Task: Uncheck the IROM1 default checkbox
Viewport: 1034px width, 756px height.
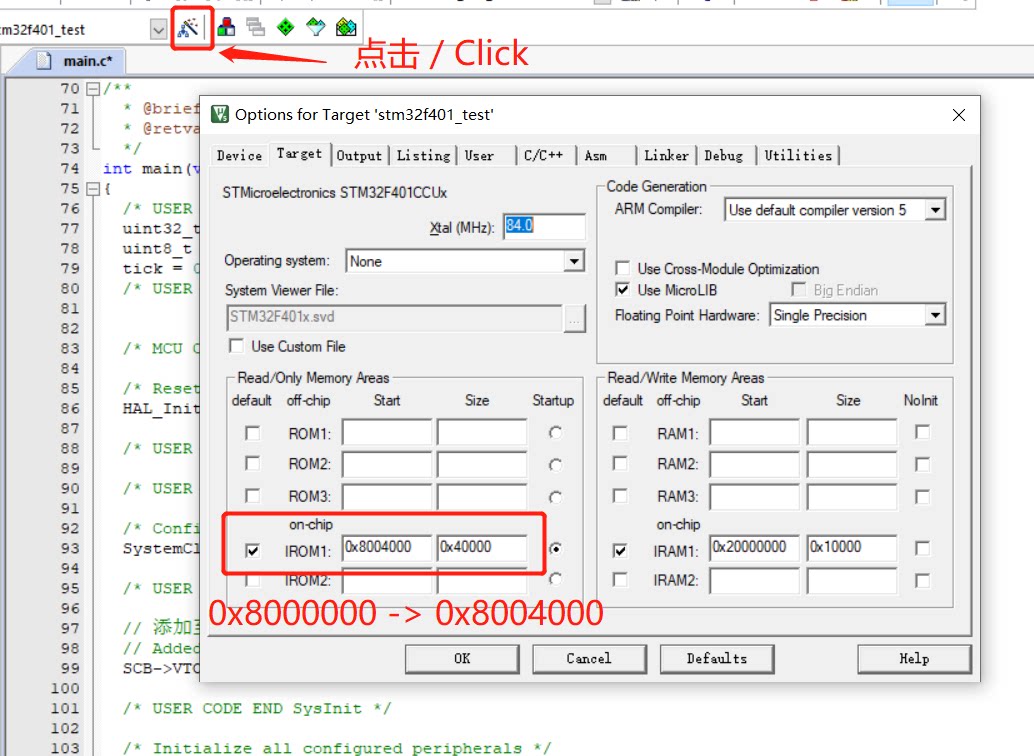Action: point(252,550)
